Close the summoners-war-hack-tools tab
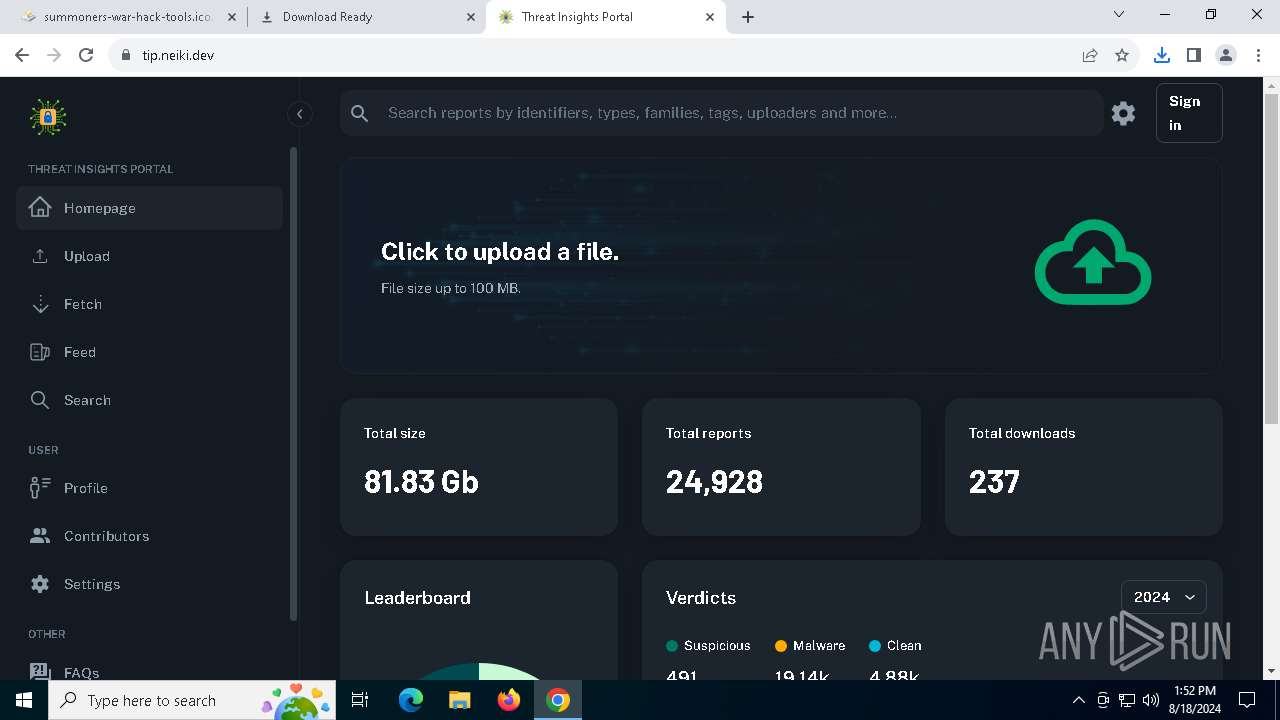 click(231, 17)
